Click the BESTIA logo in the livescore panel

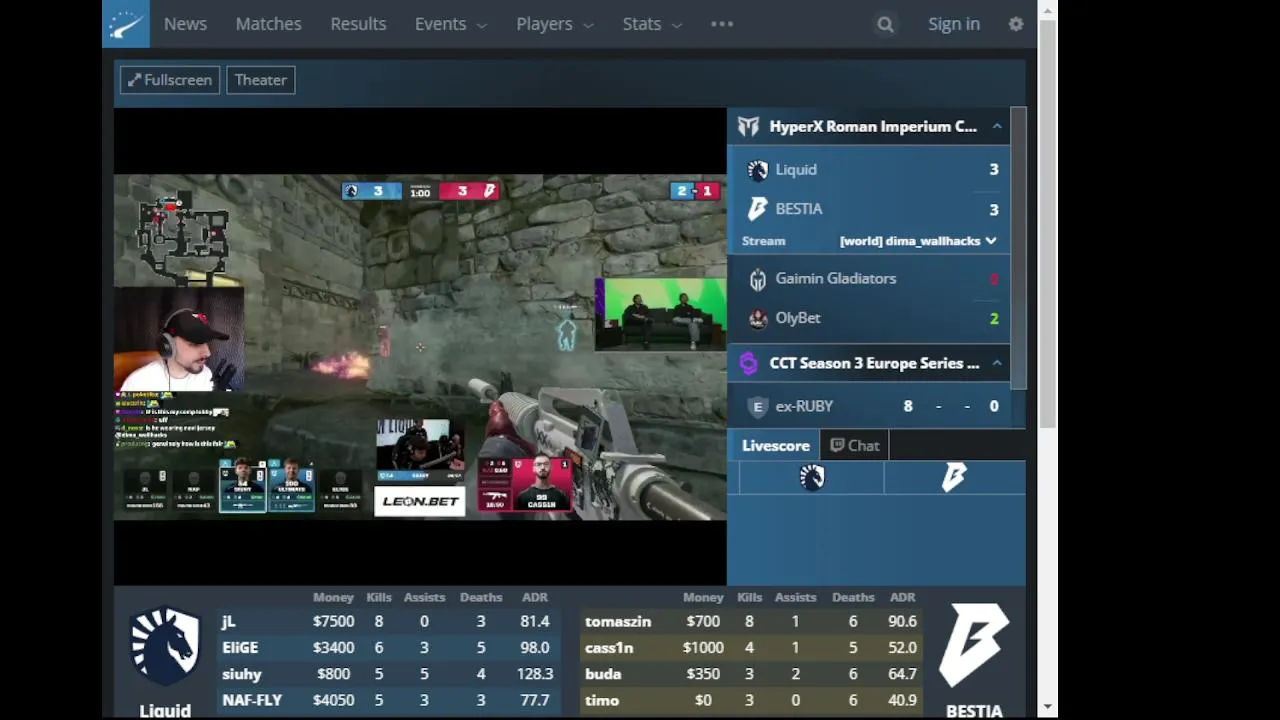click(x=954, y=478)
